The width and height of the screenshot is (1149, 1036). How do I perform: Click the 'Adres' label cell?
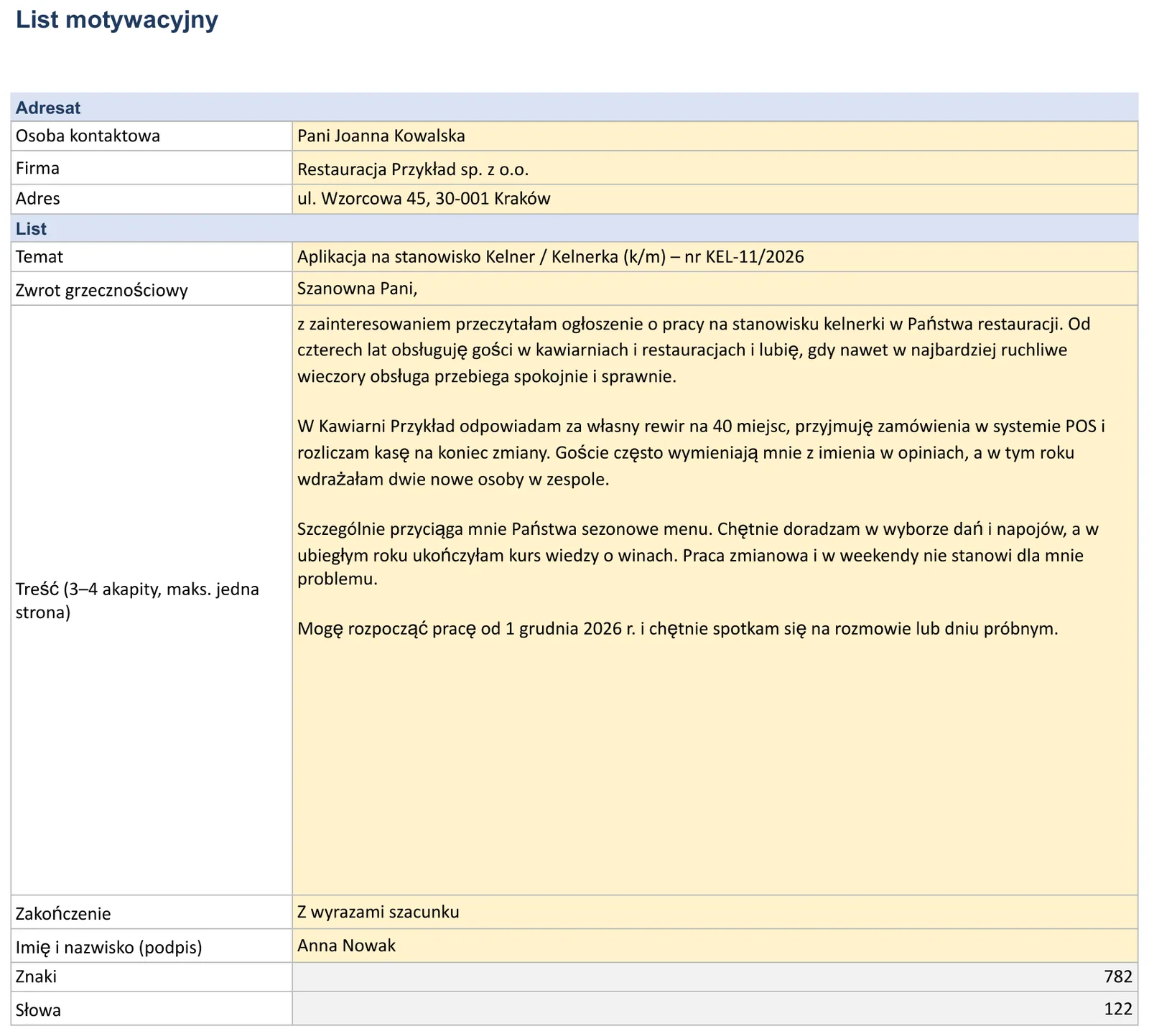(x=152, y=199)
